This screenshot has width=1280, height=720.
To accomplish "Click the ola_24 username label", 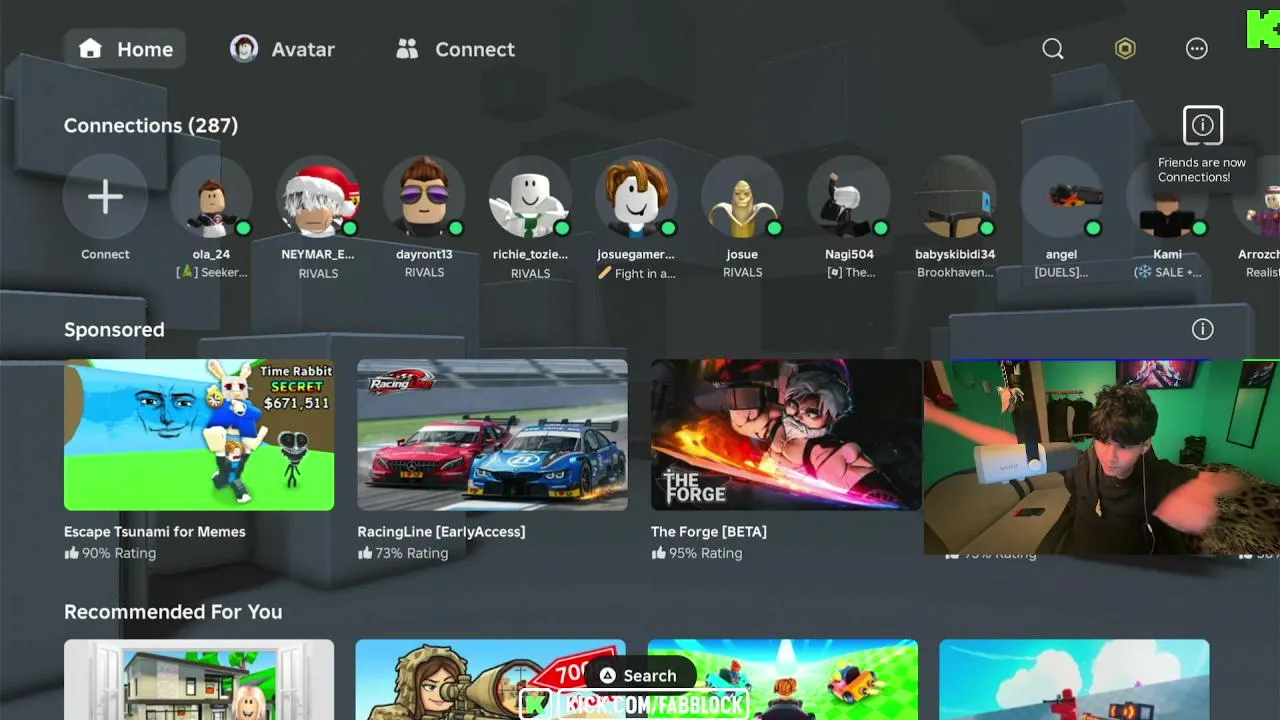I will pyautogui.click(x=211, y=254).
